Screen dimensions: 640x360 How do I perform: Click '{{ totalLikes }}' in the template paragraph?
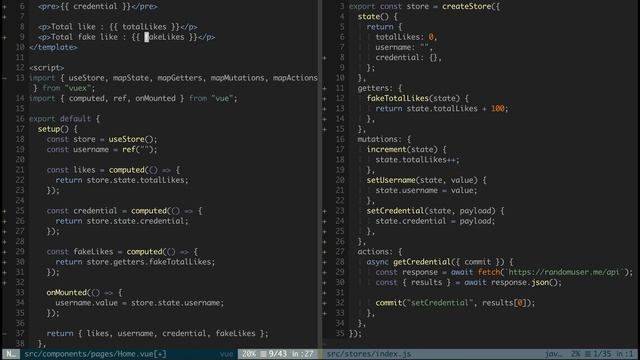pos(144,27)
